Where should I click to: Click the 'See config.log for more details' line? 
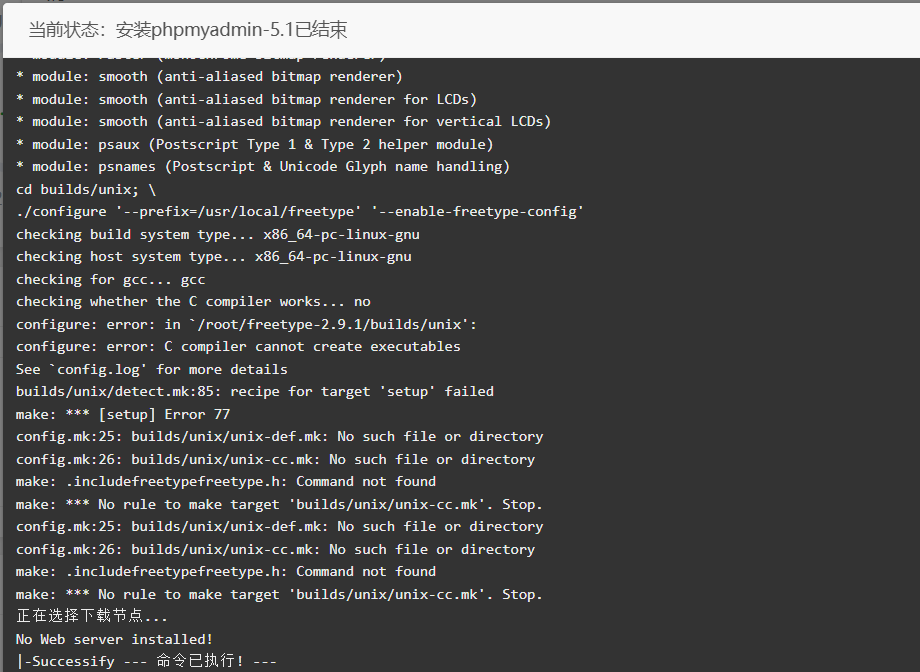pyautogui.click(x=152, y=369)
